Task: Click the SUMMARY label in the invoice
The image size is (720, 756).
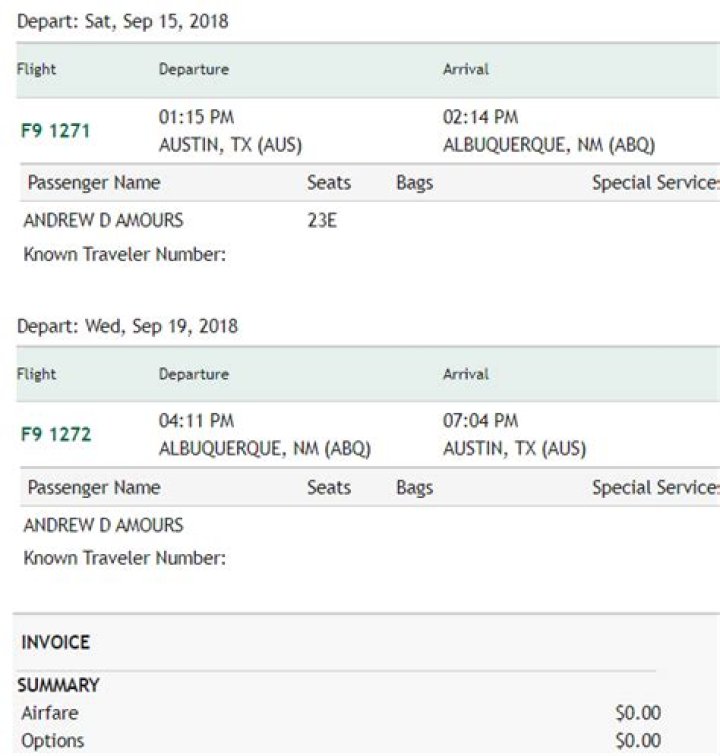Action: coord(58,686)
